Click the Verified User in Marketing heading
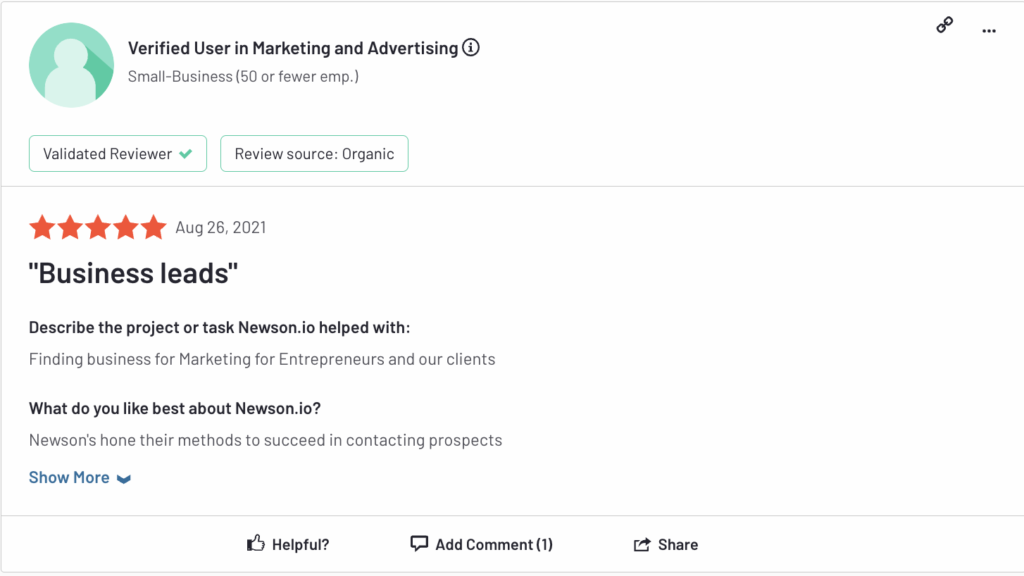1024x576 pixels. tap(293, 48)
